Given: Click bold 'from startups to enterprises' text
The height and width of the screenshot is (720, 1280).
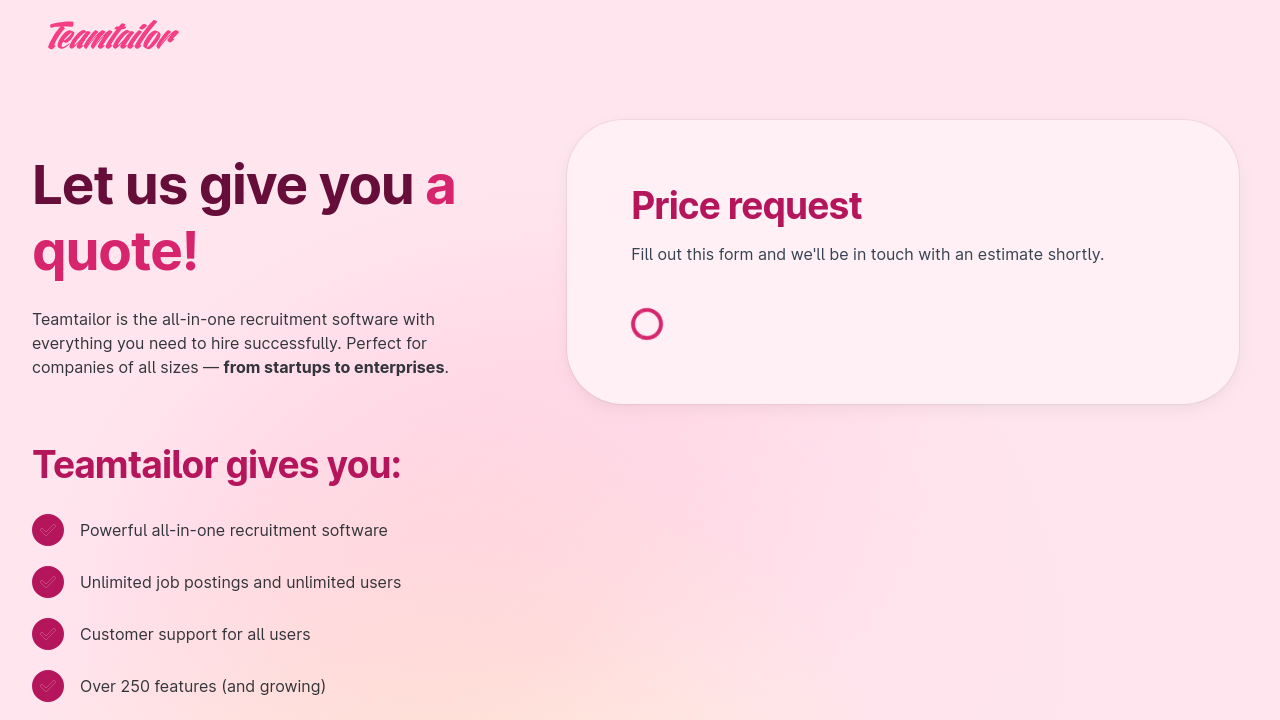Looking at the screenshot, I should [333, 367].
